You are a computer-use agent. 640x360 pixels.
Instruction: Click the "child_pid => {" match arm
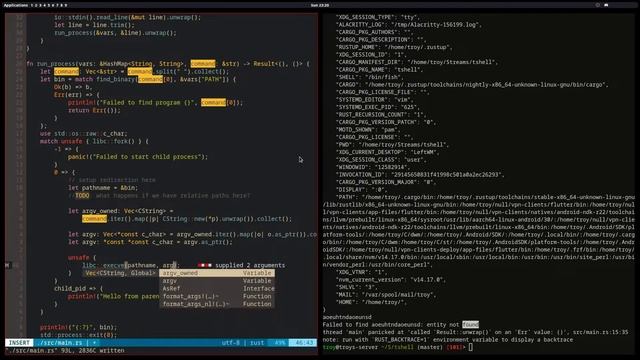click(x=78, y=289)
